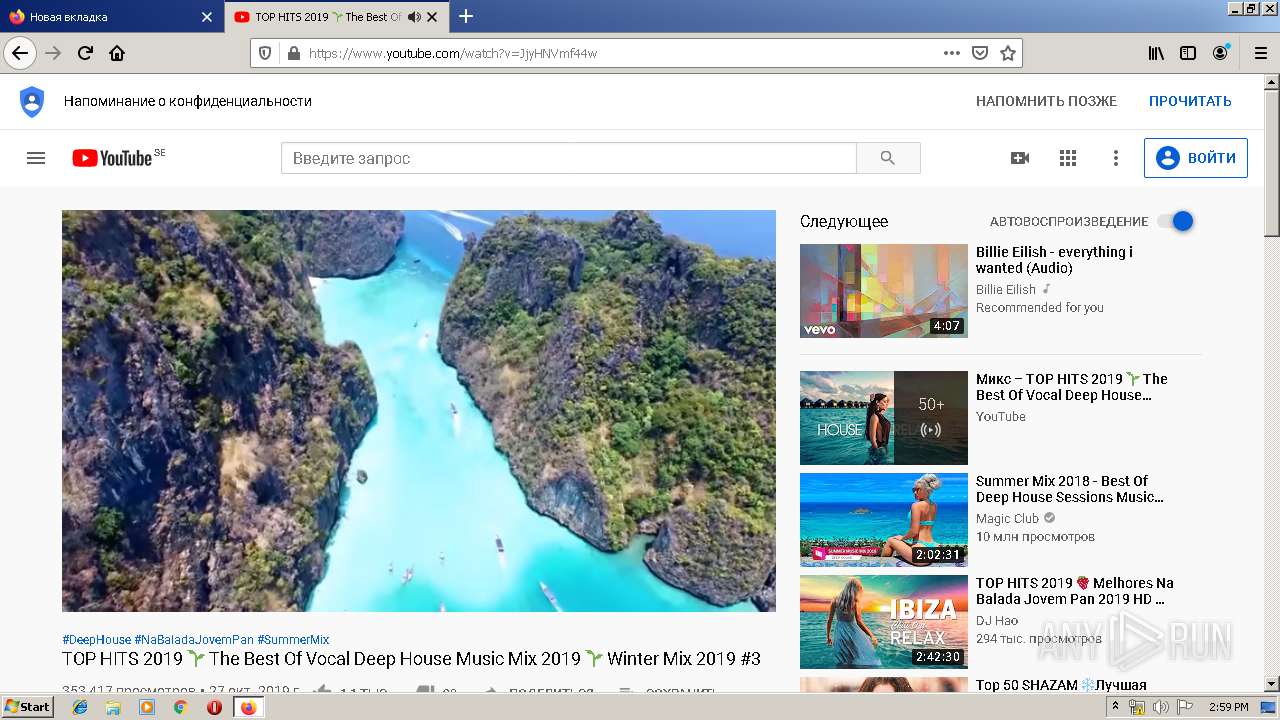Go back using the browser back arrow
The height and width of the screenshot is (720, 1280).
pyautogui.click(x=20, y=53)
